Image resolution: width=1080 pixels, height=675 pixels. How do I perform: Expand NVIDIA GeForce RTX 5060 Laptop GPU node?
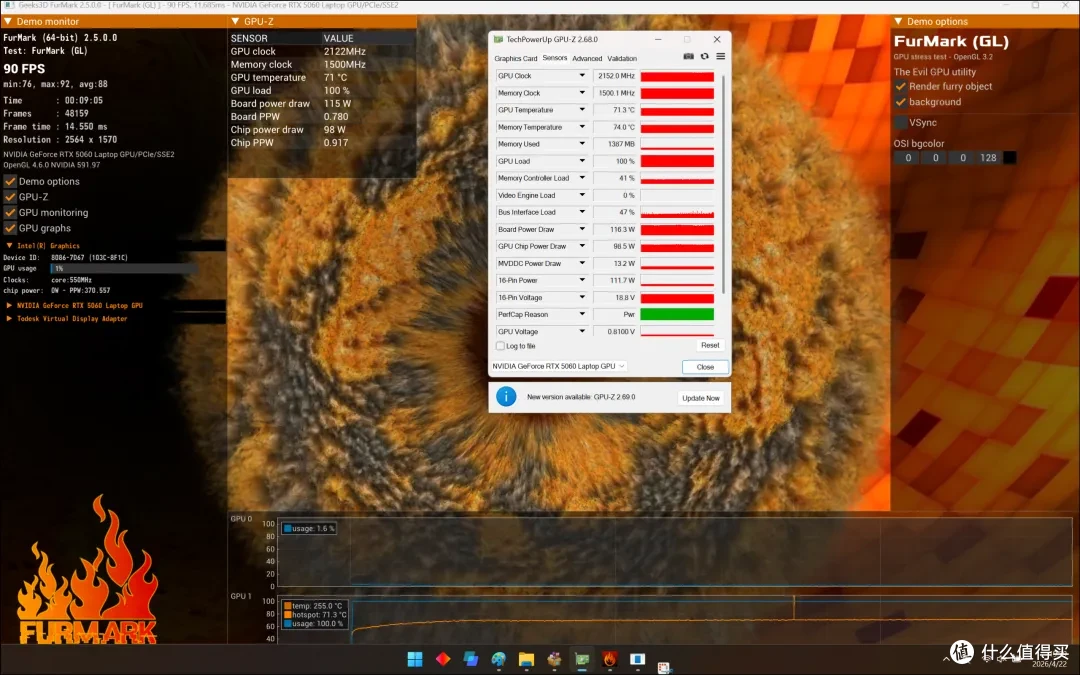click(9, 305)
